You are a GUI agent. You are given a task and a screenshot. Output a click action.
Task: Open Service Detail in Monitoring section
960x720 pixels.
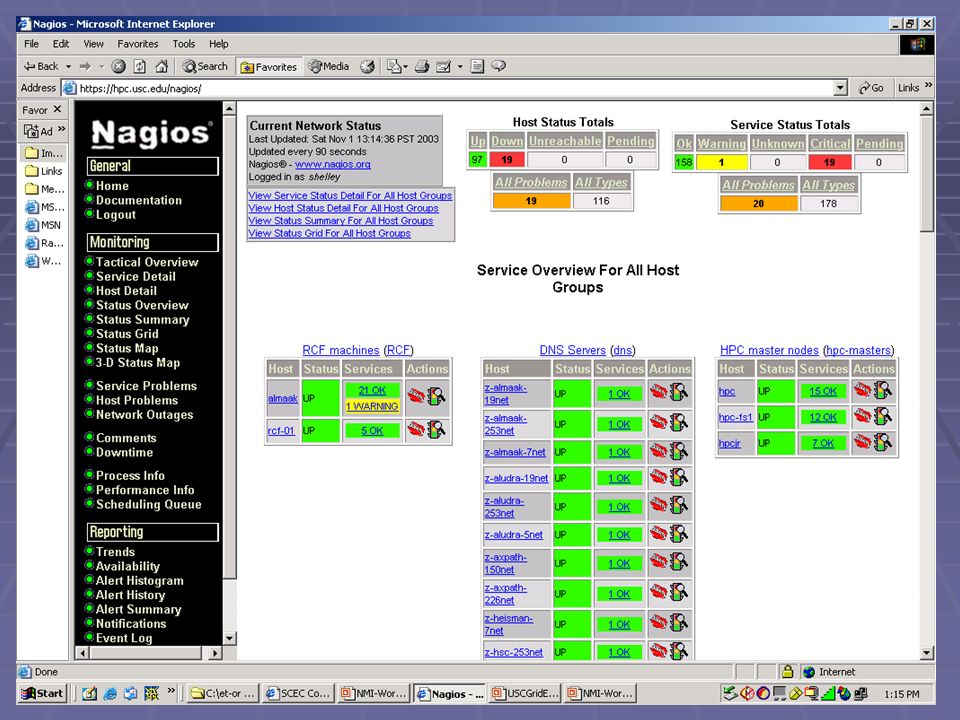136,277
